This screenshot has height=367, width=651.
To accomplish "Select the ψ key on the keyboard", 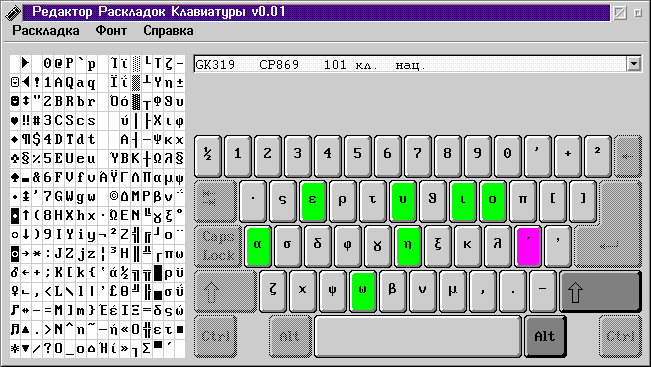I will pos(333,292).
